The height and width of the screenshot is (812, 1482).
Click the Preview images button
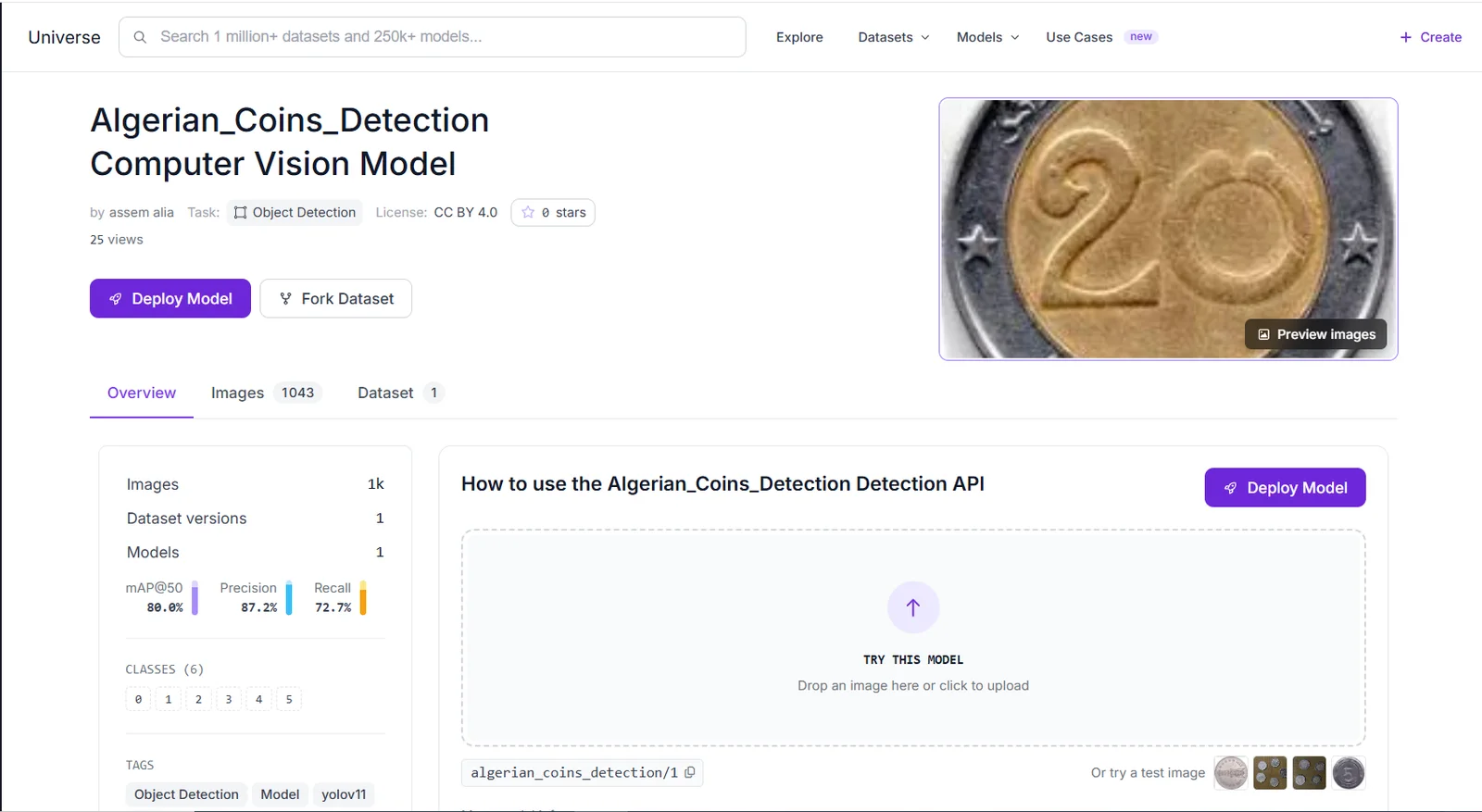(x=1315, y=334)
